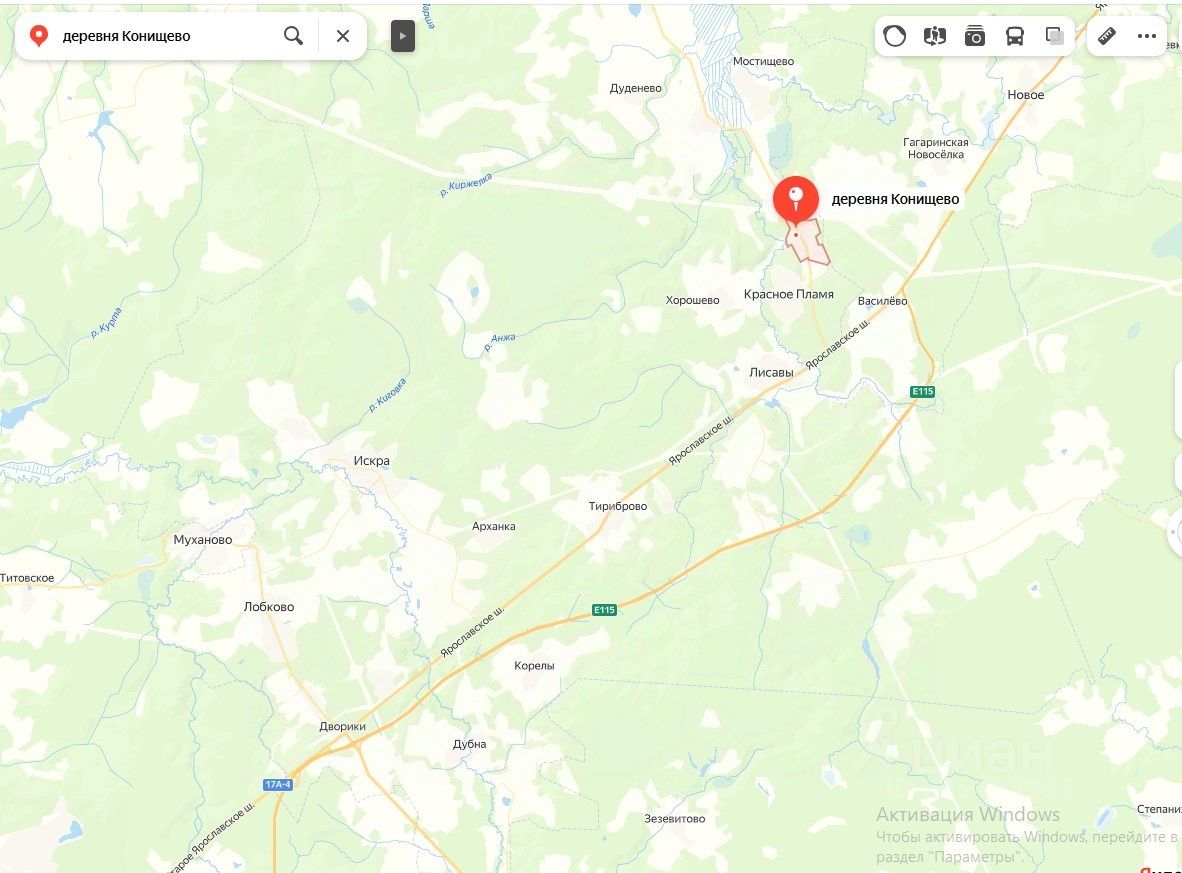Image resolution: width=1182 pixels, height=873 pixels.
Task: Click the Муханово village label
Action: pos(203,540)
